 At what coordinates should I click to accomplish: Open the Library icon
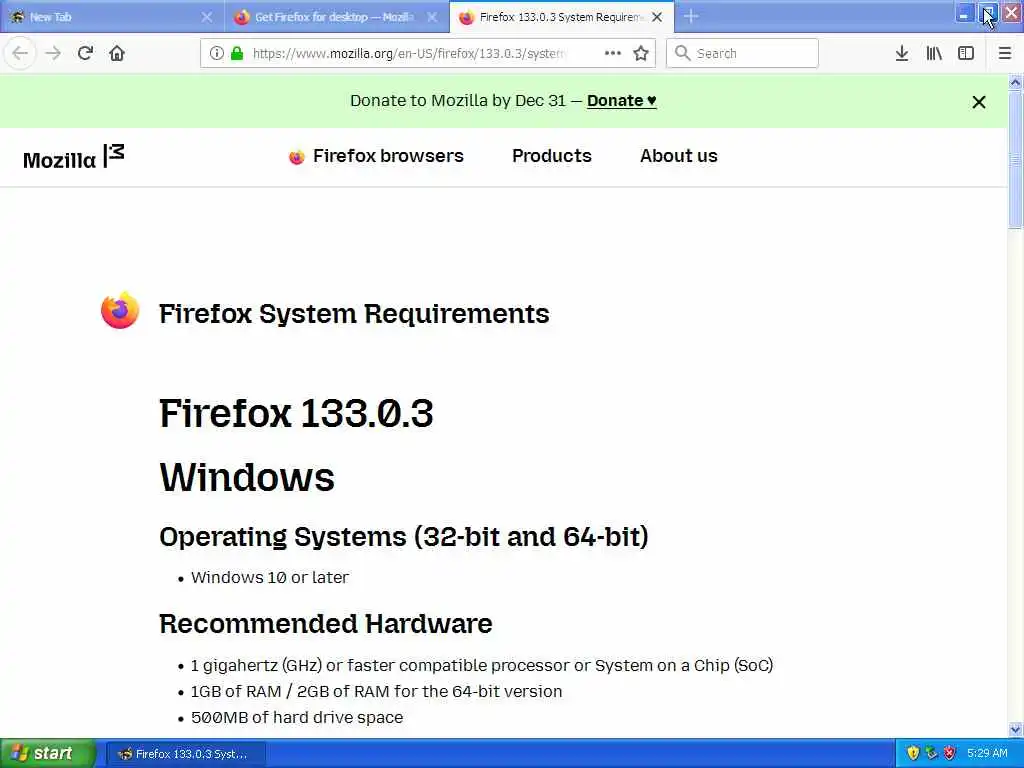(934, 54)
